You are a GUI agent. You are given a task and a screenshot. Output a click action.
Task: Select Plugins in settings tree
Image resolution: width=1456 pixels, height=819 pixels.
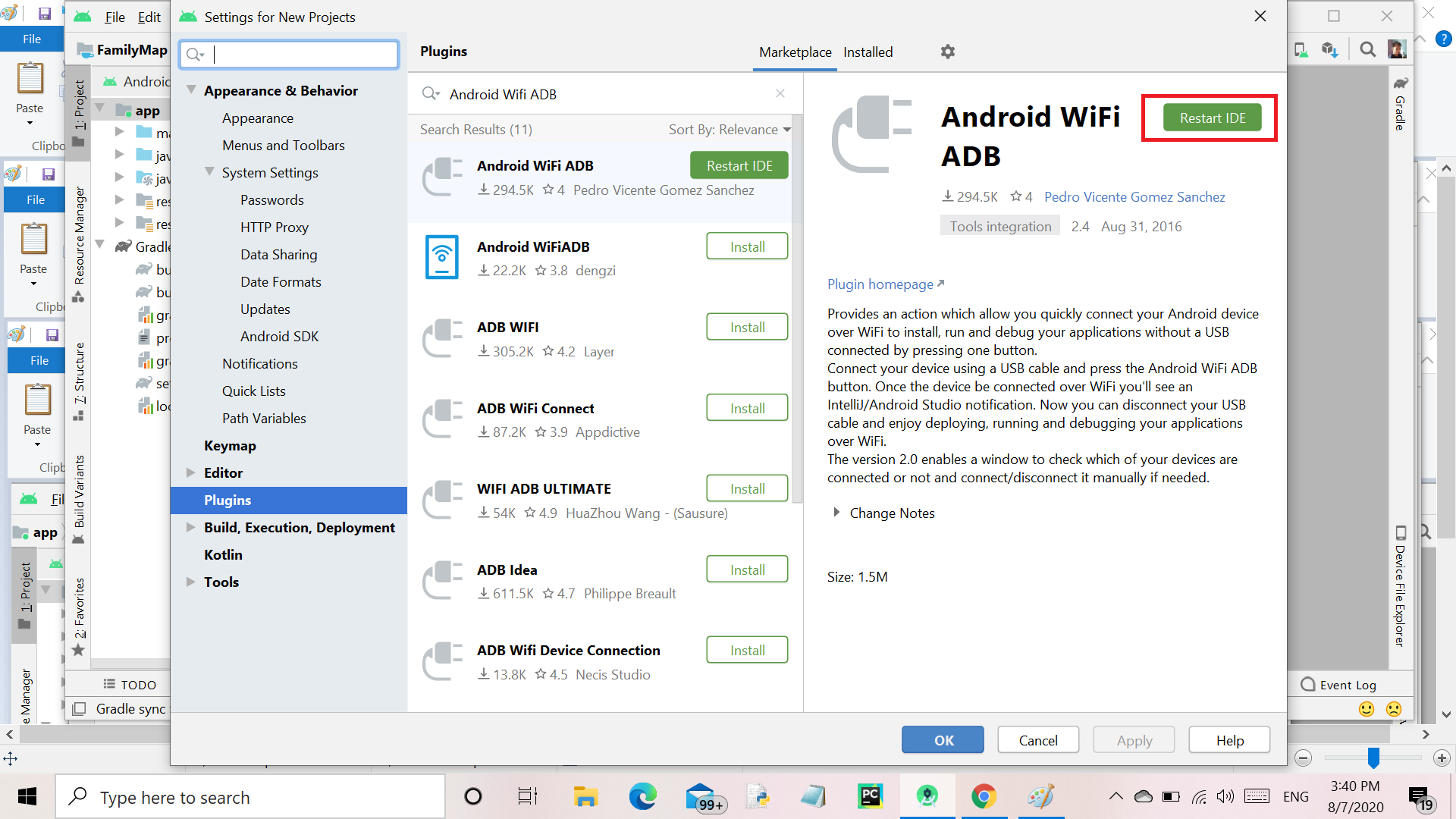pyautogui.click(x=289, y=500)
